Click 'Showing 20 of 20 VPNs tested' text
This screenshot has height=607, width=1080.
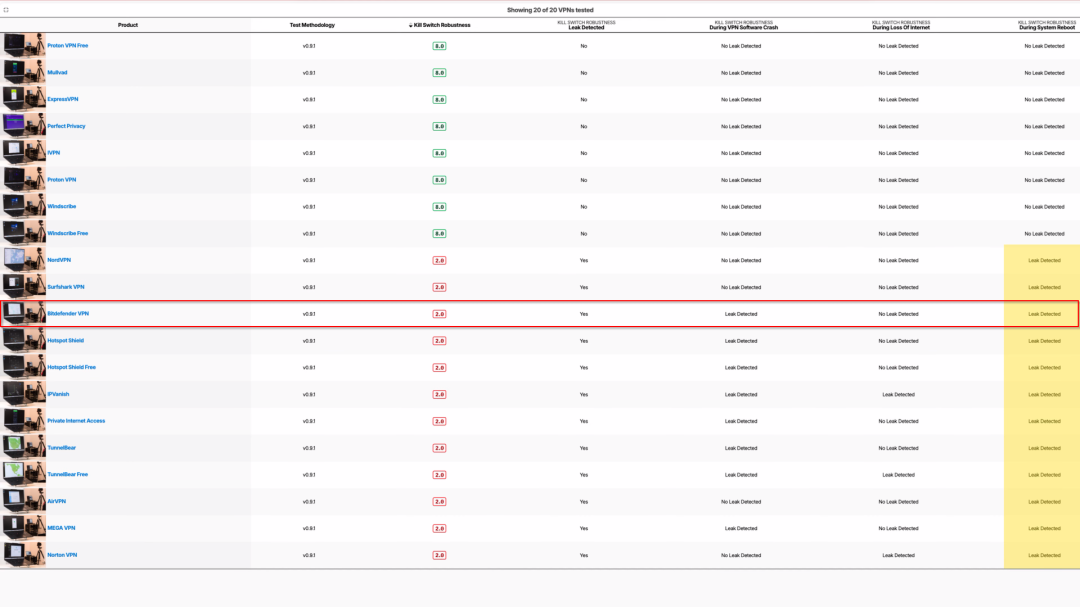coord(550,10)
